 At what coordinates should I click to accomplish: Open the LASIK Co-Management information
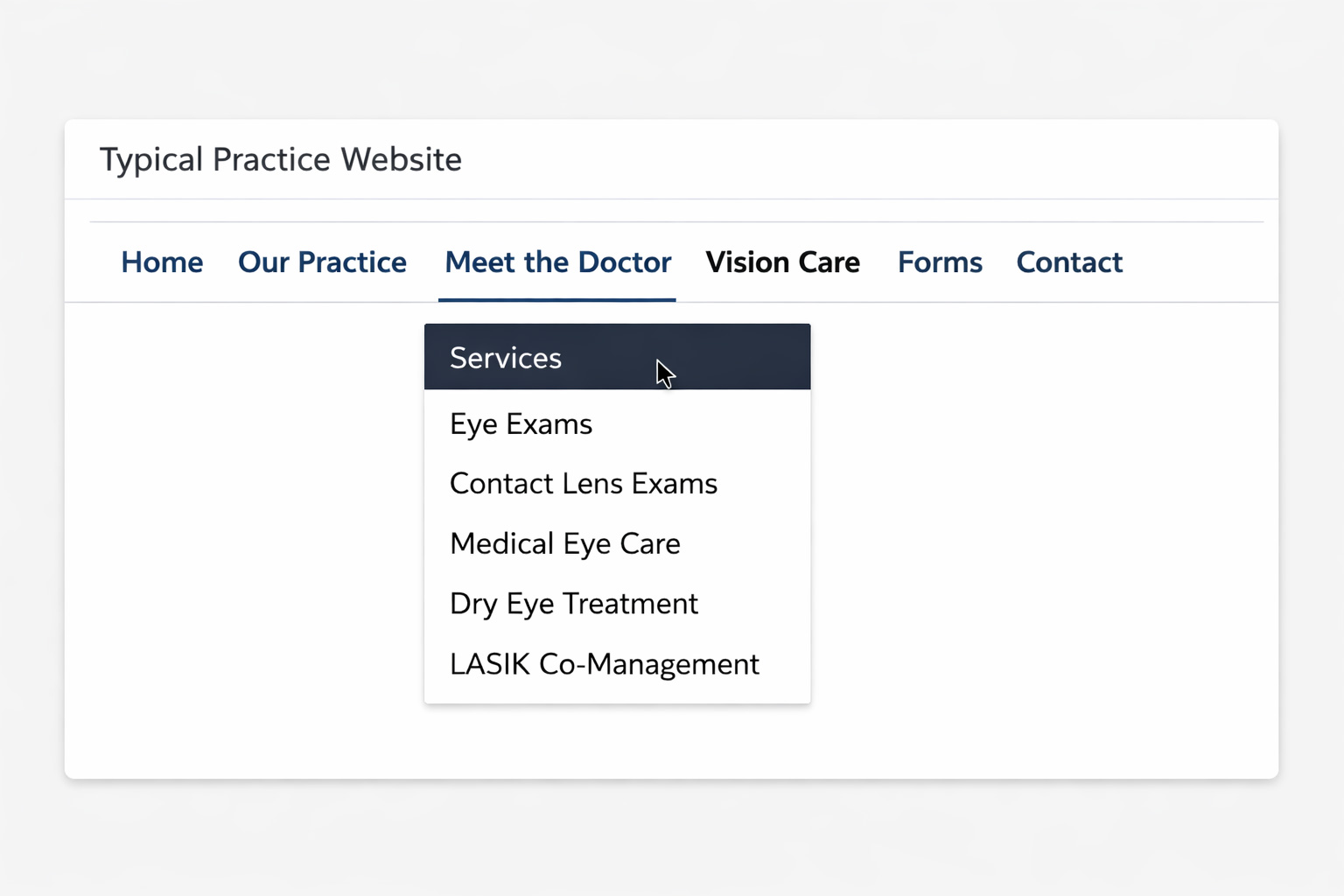[604, 663]
